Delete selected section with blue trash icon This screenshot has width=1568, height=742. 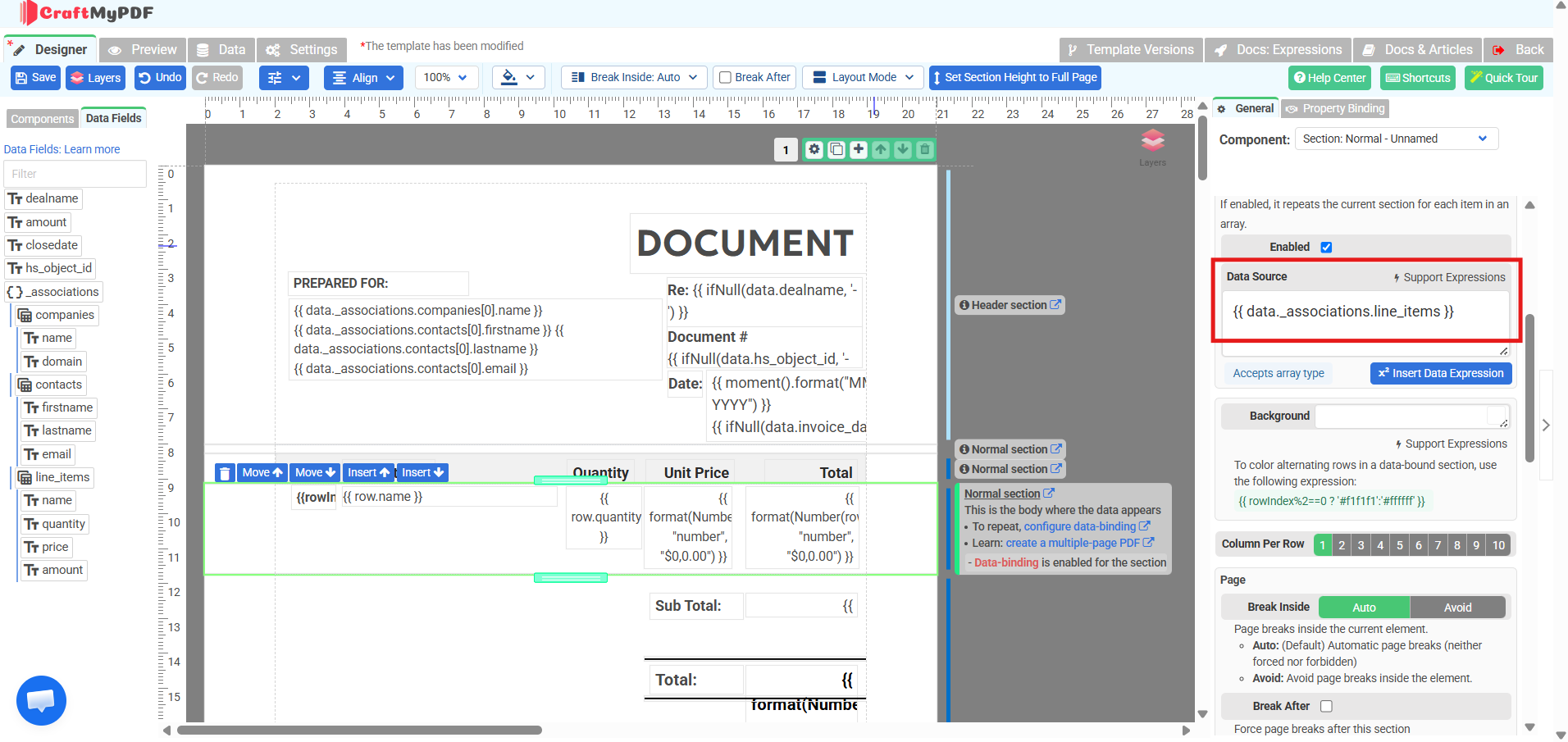tap(225, 473)
